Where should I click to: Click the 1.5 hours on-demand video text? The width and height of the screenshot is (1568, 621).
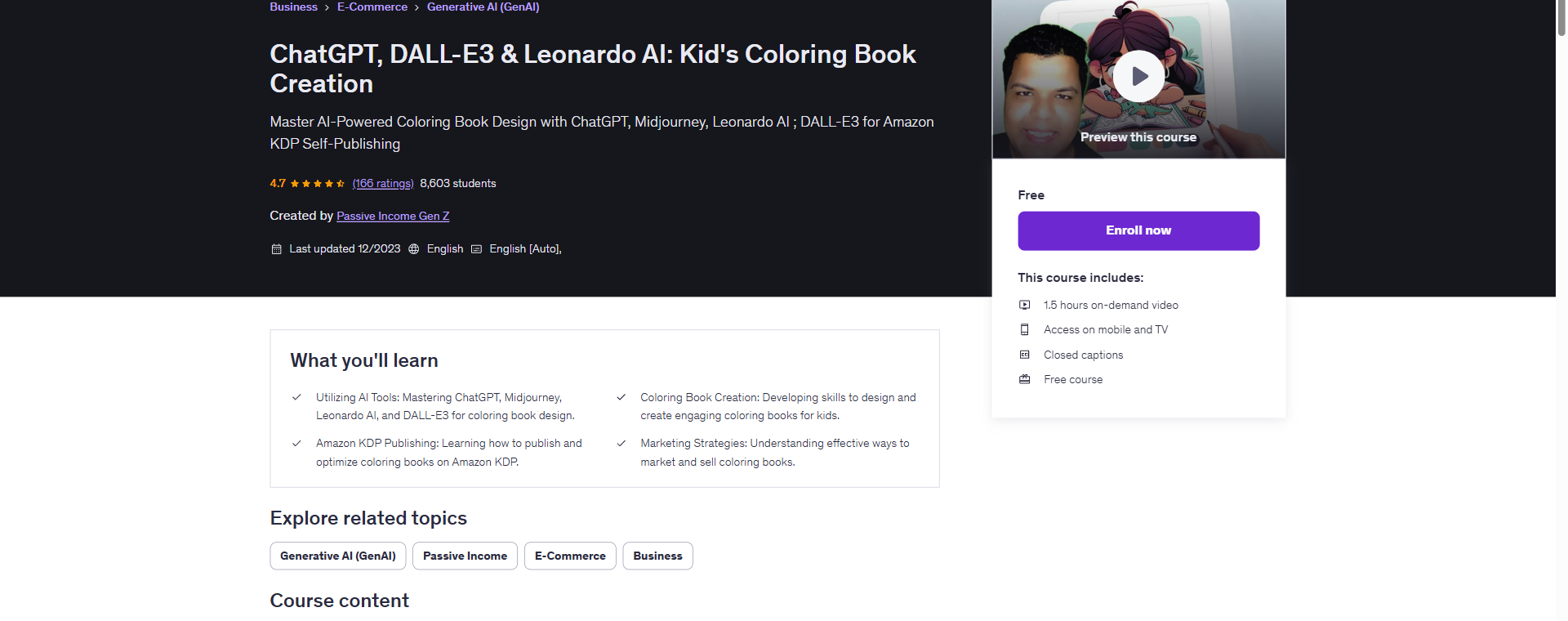(1111, 305)
